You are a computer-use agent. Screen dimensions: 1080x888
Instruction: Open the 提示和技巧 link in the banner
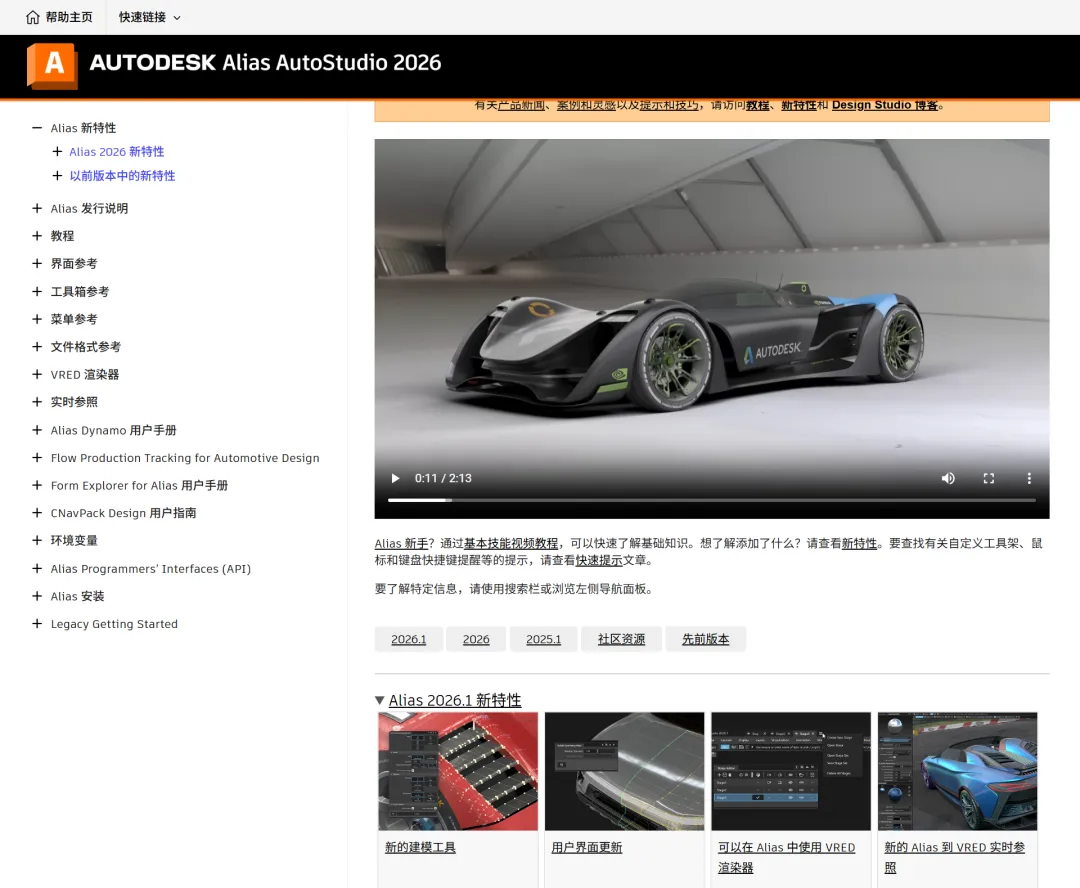tap(669, 105)
